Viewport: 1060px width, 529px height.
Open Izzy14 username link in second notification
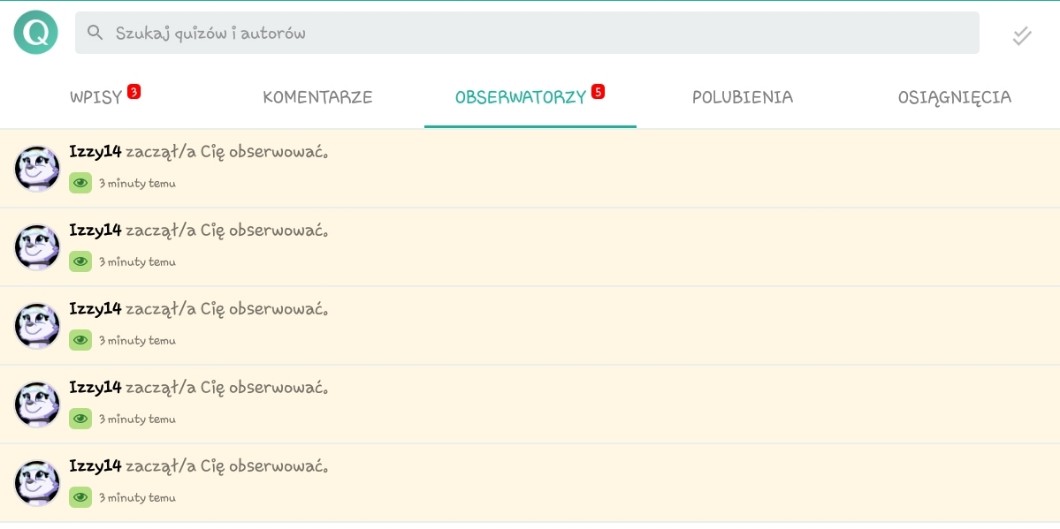tap(95, 230)
